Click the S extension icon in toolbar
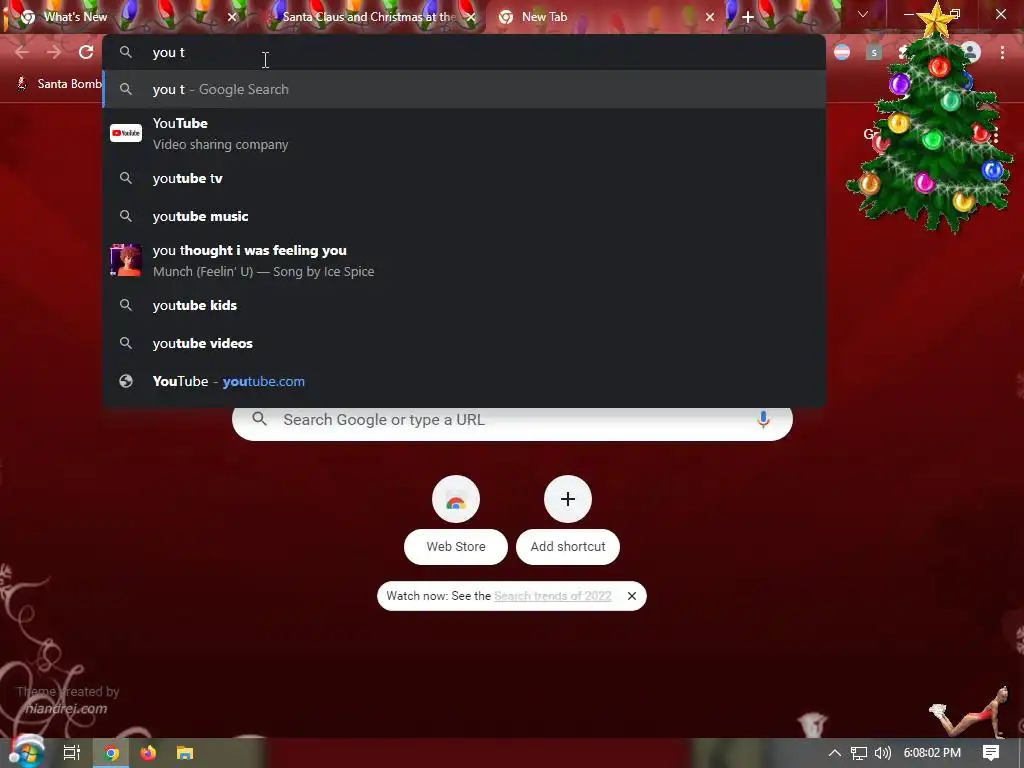This screenshot has width=1024, height=768. [x=874, y=52]
